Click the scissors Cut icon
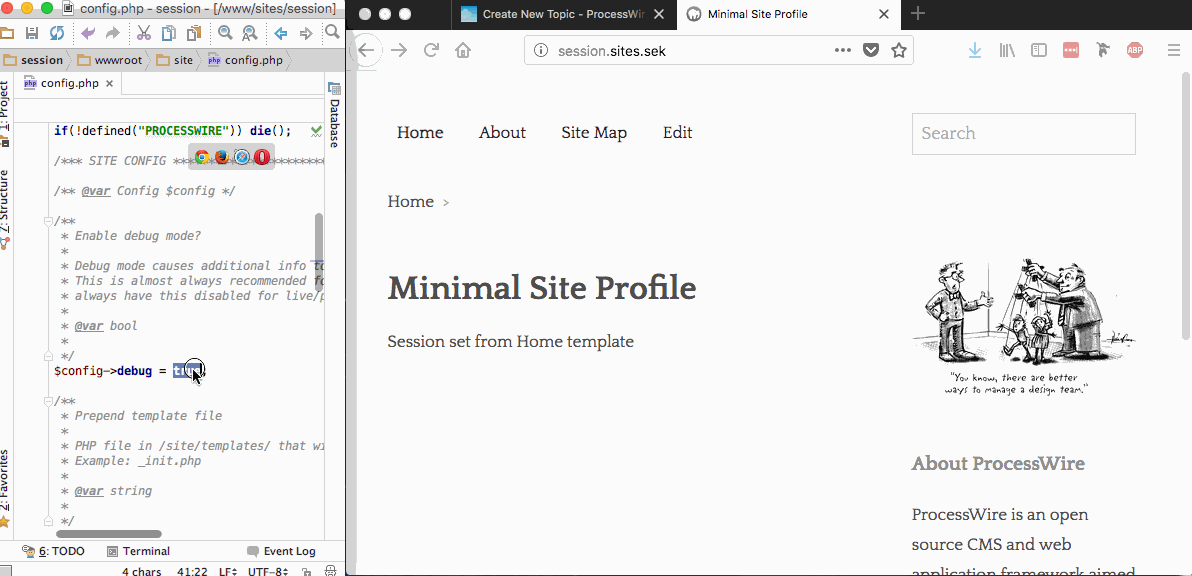 (x=143, y=33)
